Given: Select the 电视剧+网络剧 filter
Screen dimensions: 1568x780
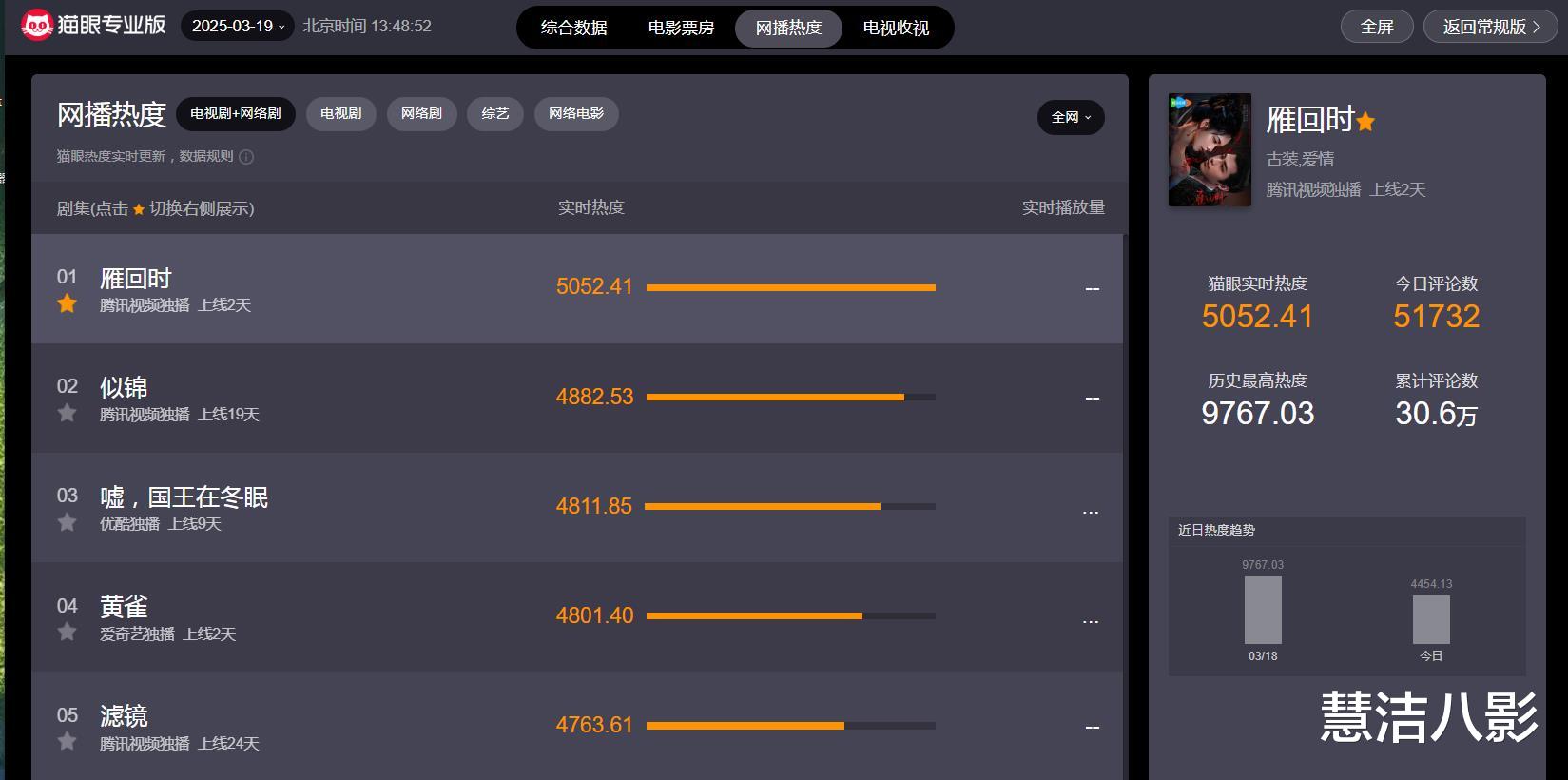Looking at the screenshot, I should point(236,113).
